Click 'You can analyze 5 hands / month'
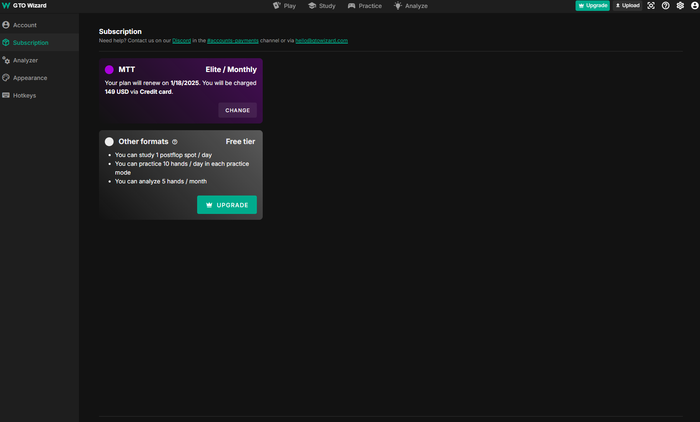Viewport: 700px width, 422px height. (x=161, y=181)
